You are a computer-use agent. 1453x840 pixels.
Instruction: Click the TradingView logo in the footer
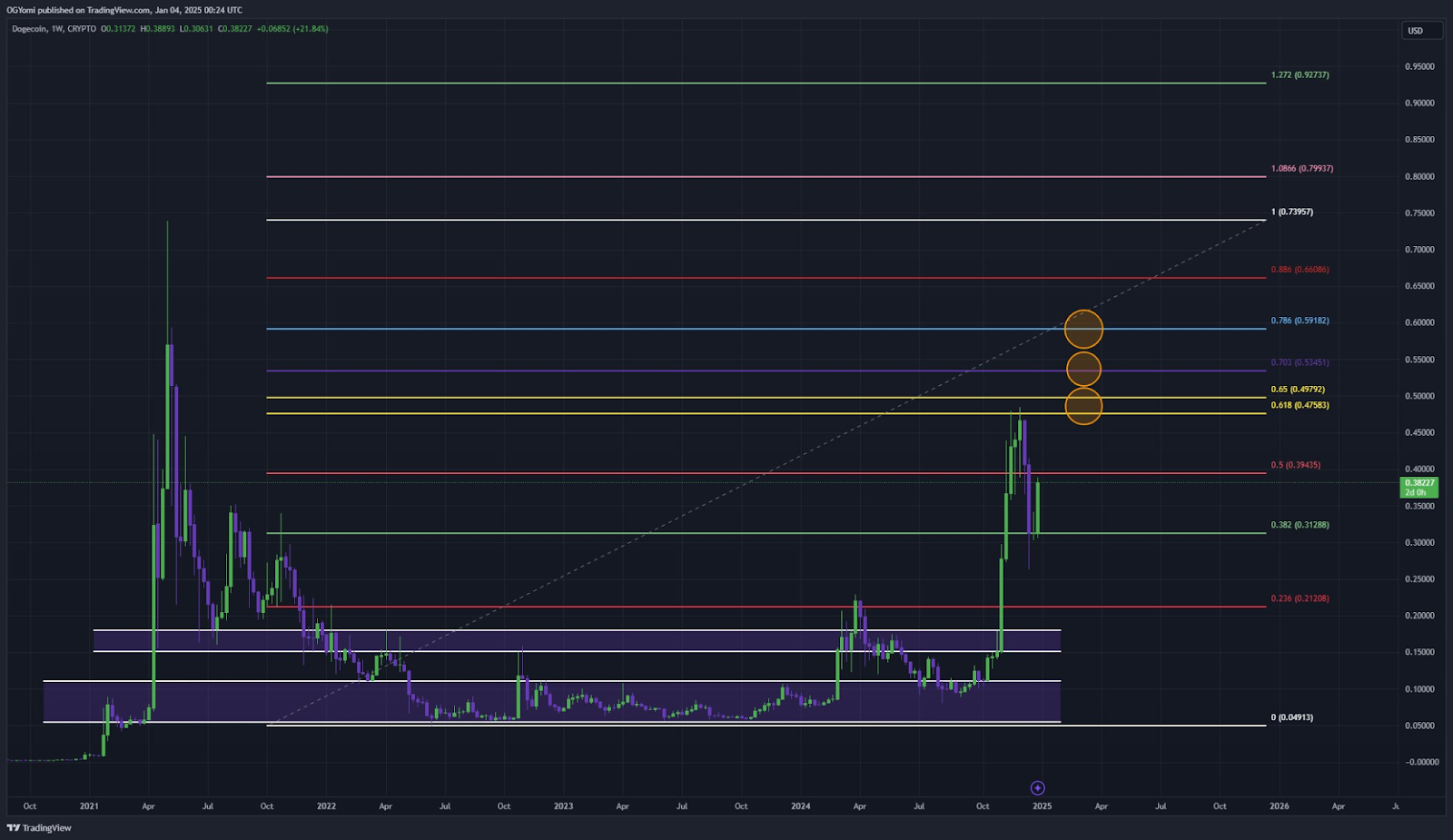[39, 827]
